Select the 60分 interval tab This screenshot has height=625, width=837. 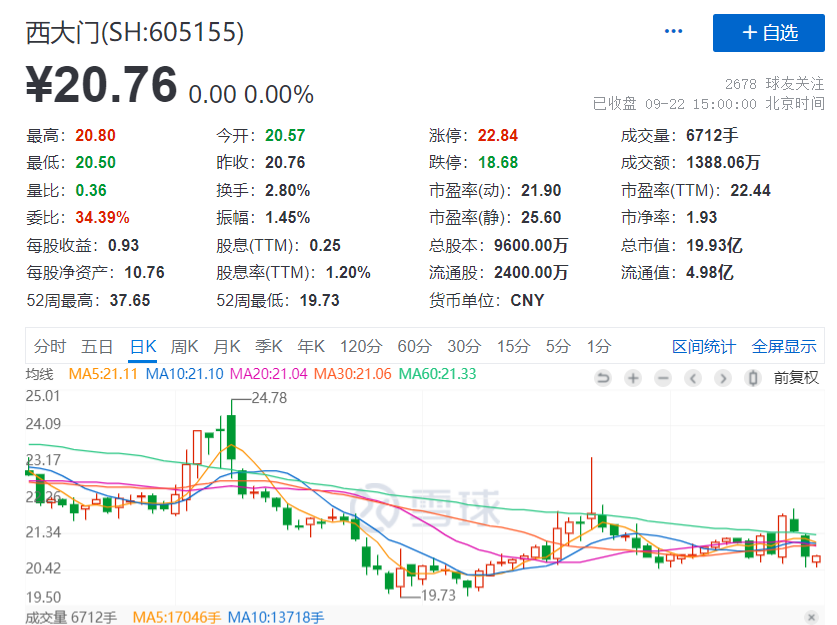pos(414,346)
